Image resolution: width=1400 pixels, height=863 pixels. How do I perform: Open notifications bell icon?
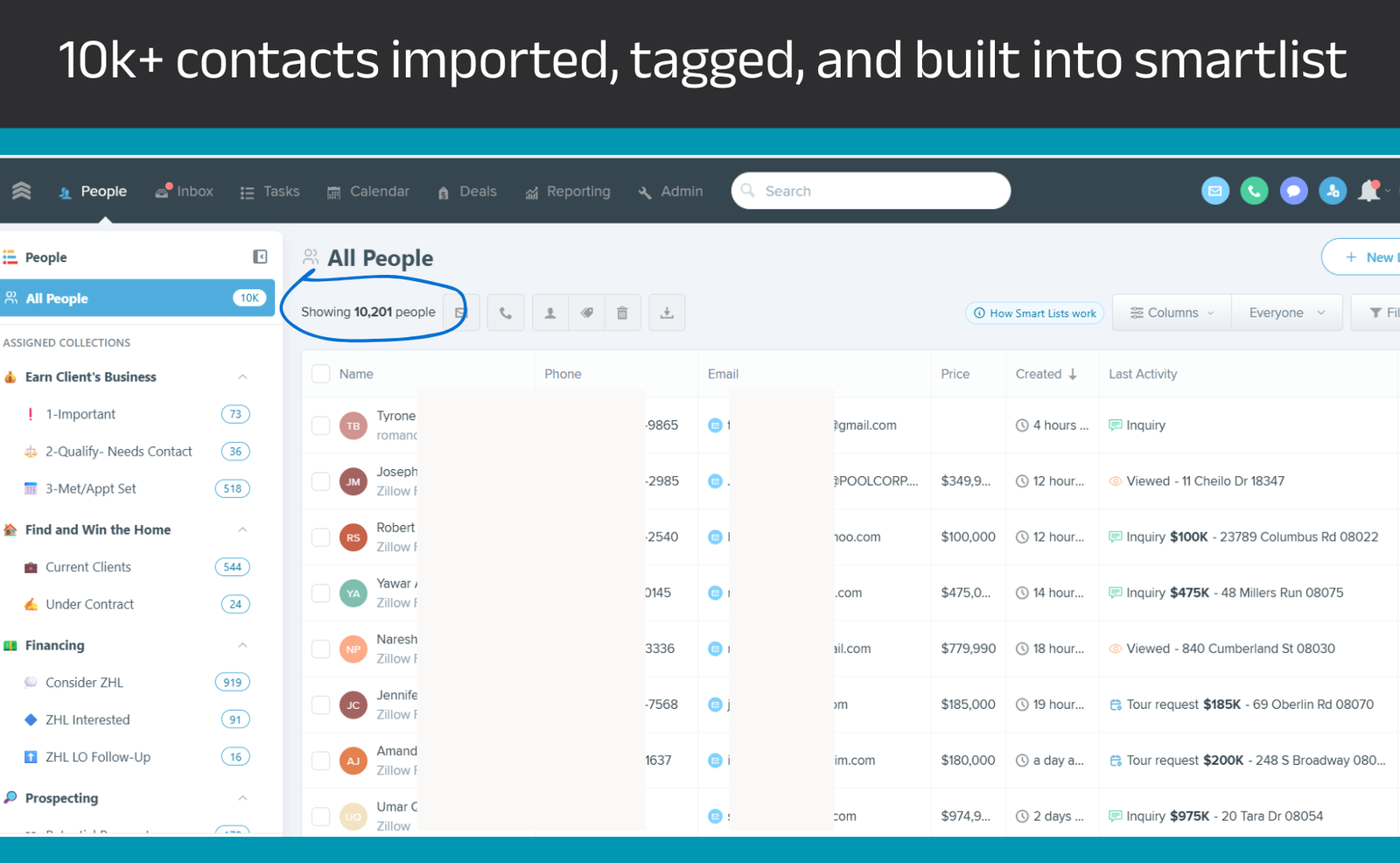click(1368, 191)
